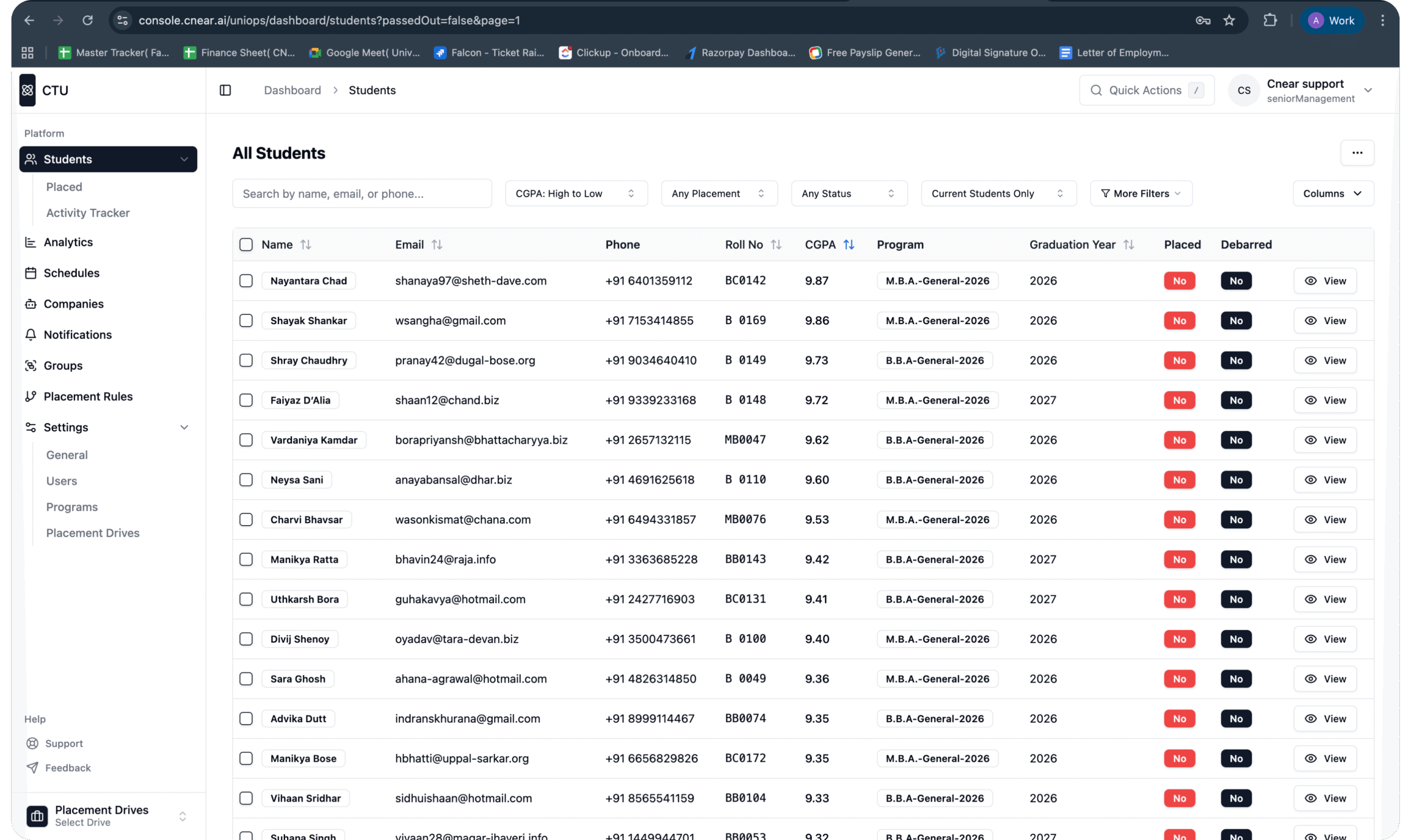Open the Any Placement filter
The width and height of the screenshot is (1411, 840).
coord(718,193)
